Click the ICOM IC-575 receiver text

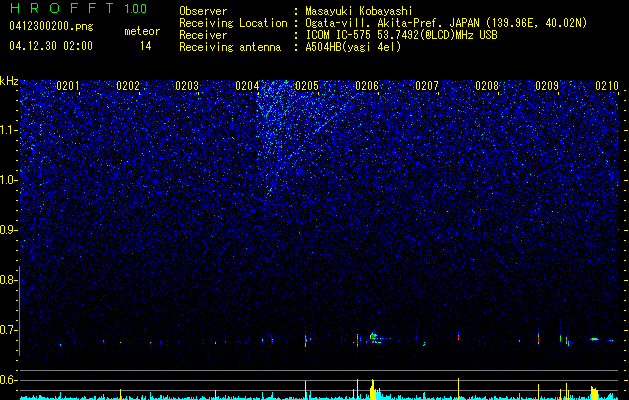coord(401,35)
